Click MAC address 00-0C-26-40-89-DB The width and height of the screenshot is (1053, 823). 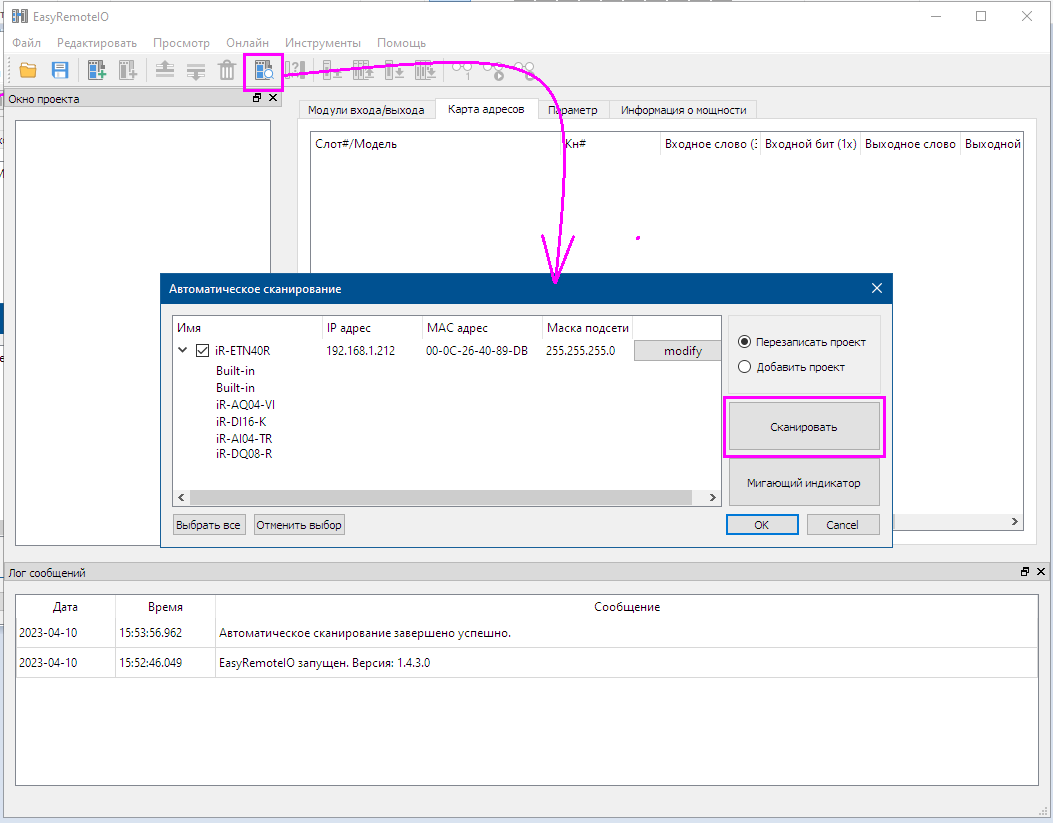(x=477, y=350)
